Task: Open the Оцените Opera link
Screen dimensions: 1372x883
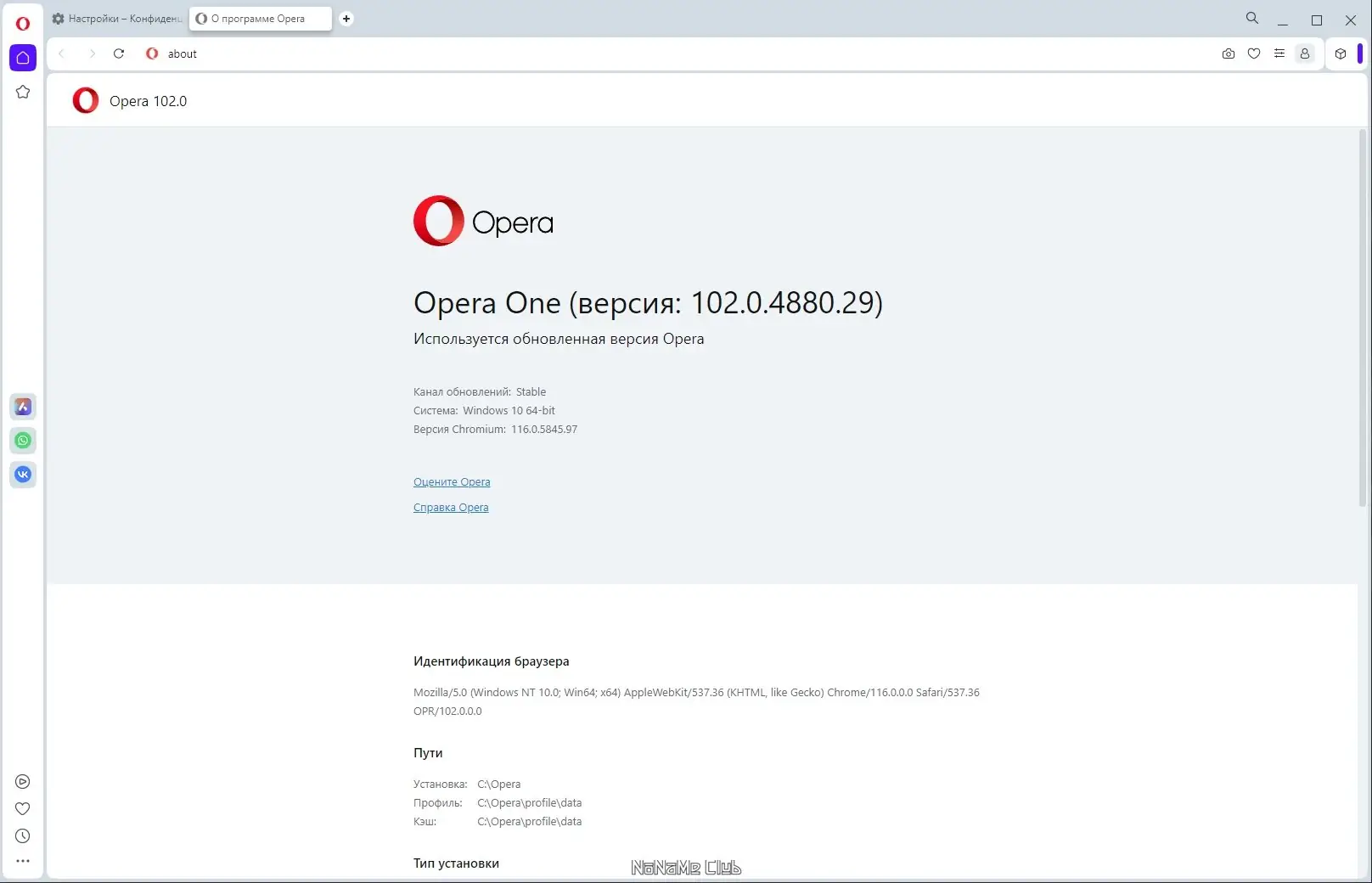Action: (x=452, y=482)
